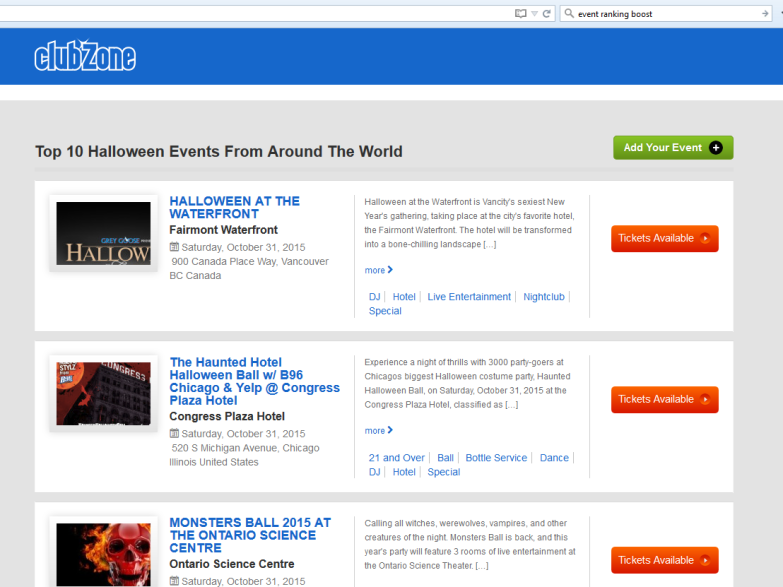
Task: Click Tickets Available for Waterfront event
Action: click(x=665, y=238)
